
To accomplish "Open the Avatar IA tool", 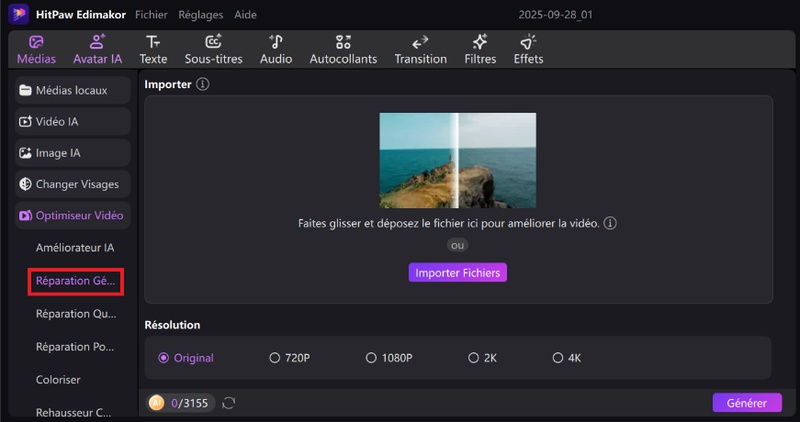I will (97, 43).
